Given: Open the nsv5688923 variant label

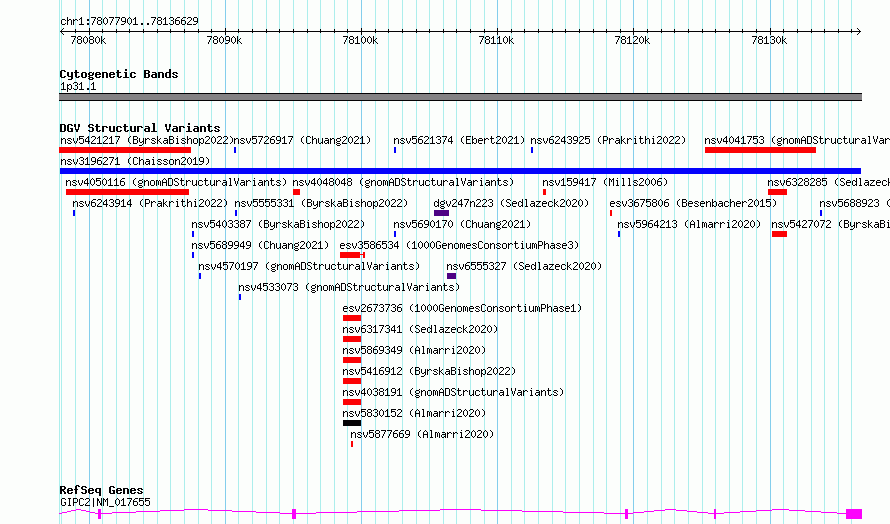Looking at the screenshot, I should point(854,203).
